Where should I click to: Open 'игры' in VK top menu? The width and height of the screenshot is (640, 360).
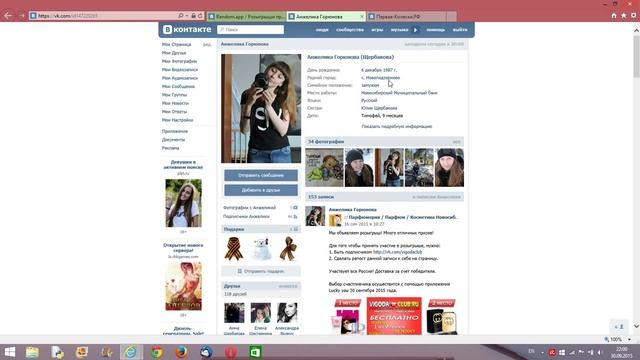(x=377, y=30)
